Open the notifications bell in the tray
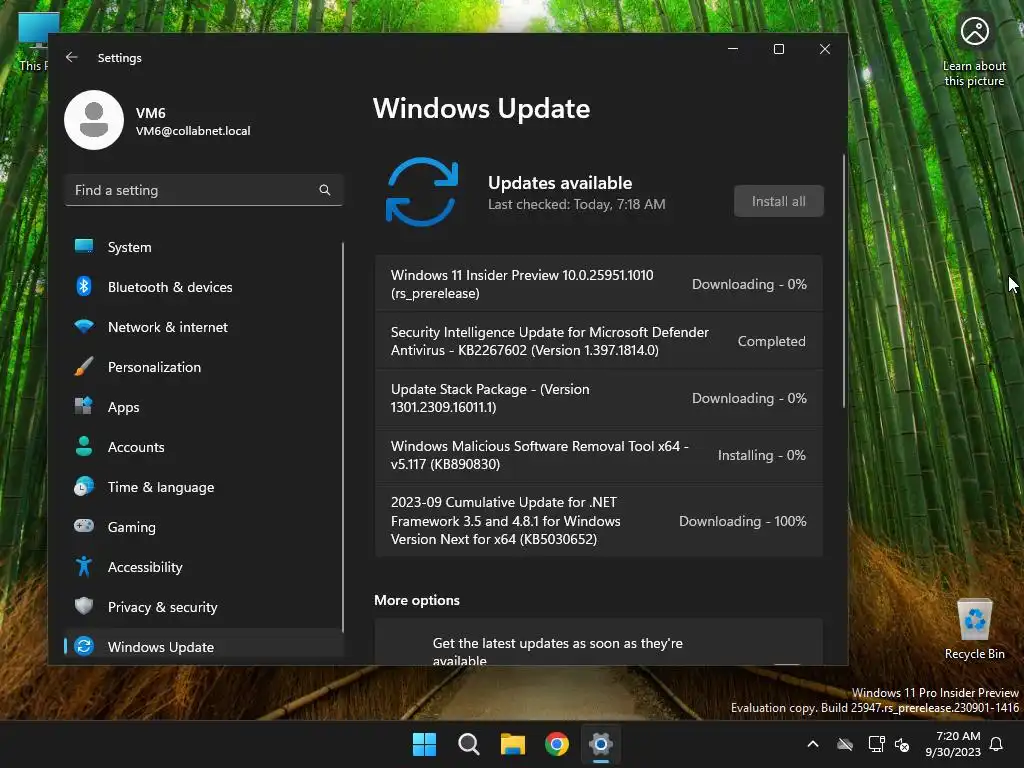Viewport: 1024px width, 768px height. [996, 744]
